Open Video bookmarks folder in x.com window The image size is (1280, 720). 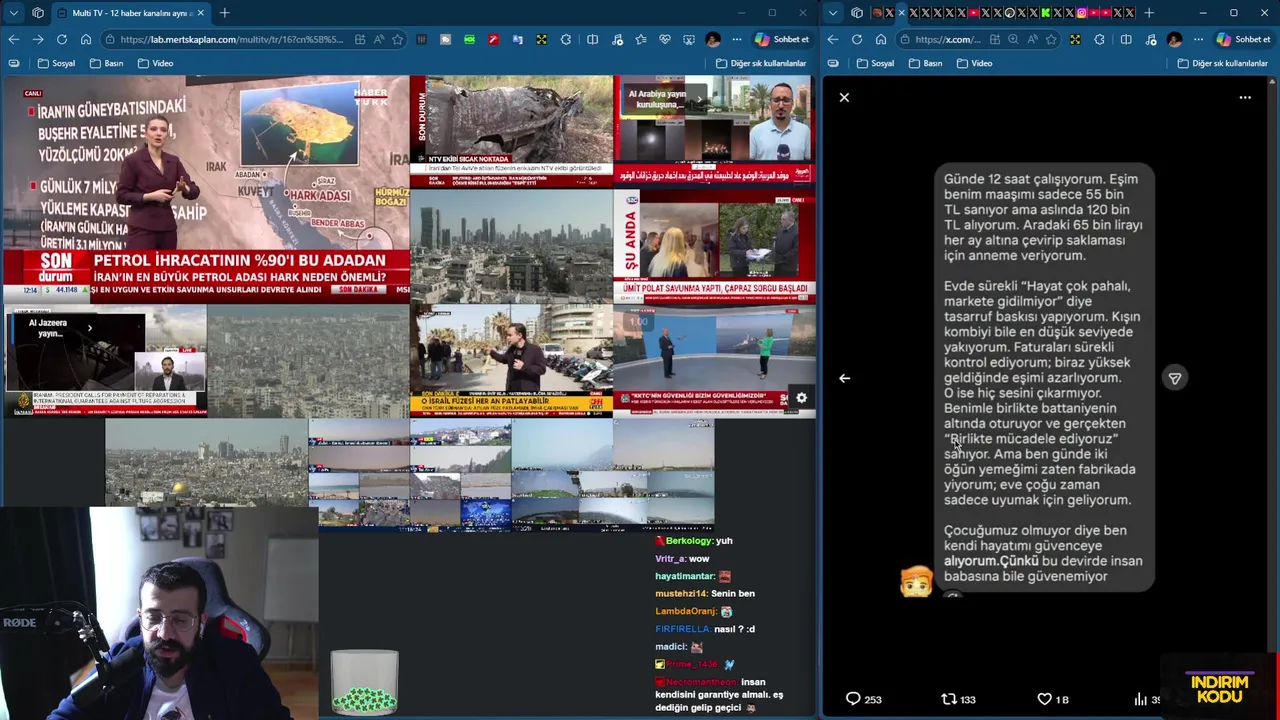click(x=974, y=63)
